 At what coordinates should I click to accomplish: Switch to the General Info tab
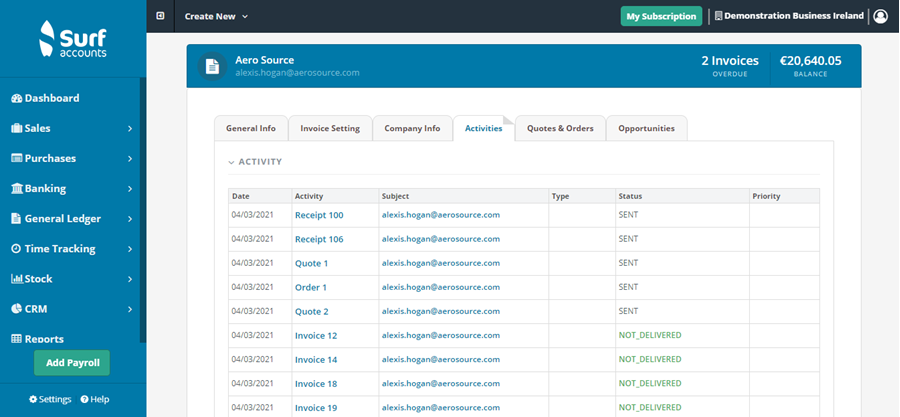click(x=251, y=128)
